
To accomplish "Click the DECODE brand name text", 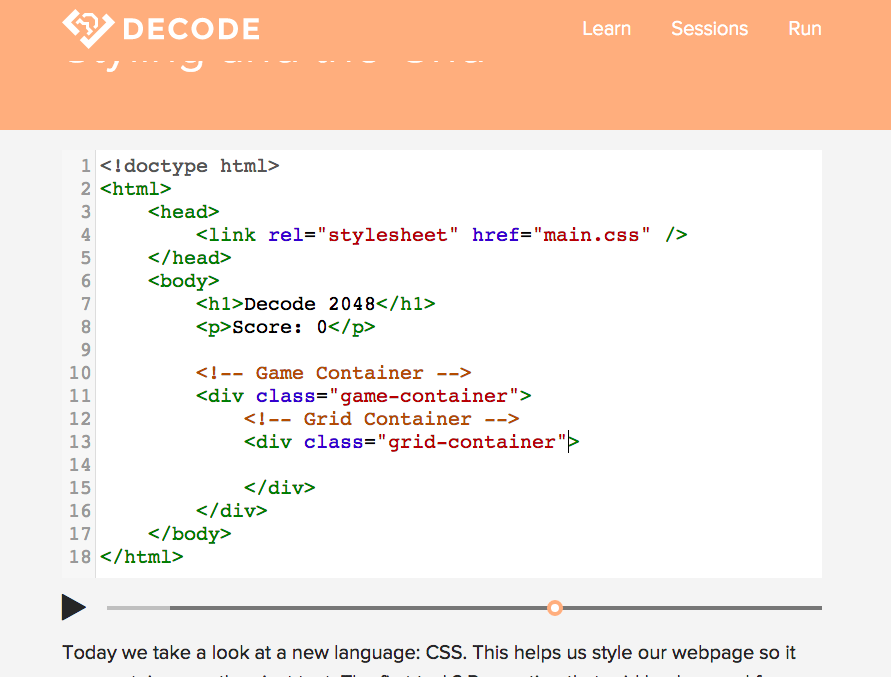I will 191,29.
